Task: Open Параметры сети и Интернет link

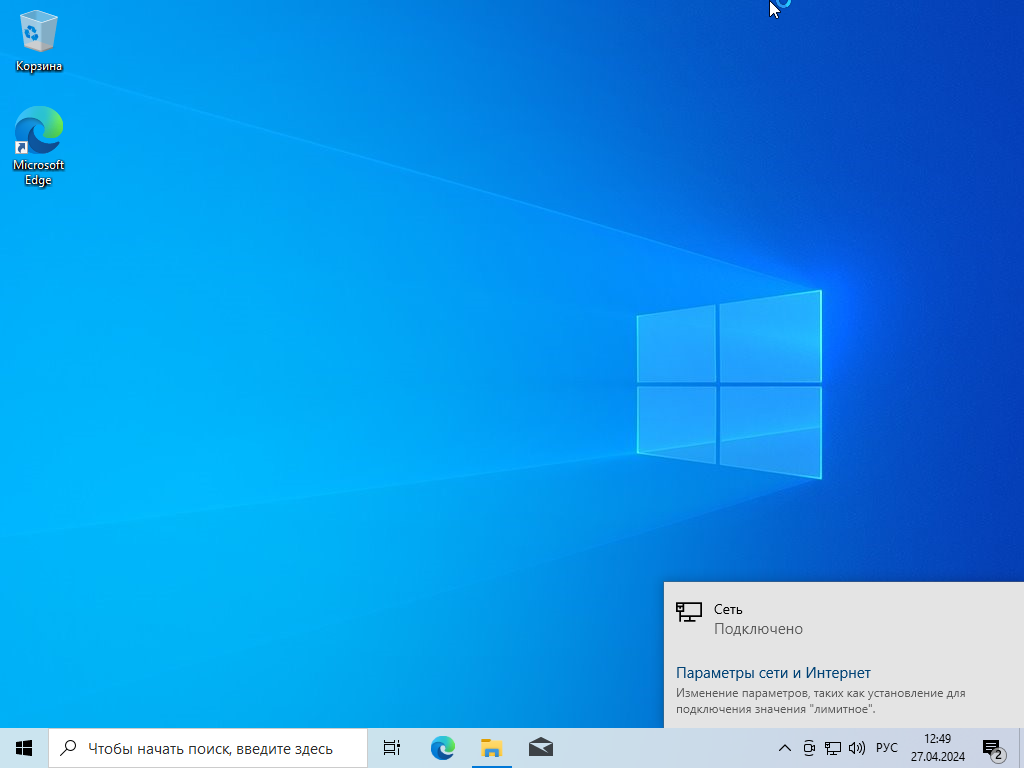Action: coord(773,673)
